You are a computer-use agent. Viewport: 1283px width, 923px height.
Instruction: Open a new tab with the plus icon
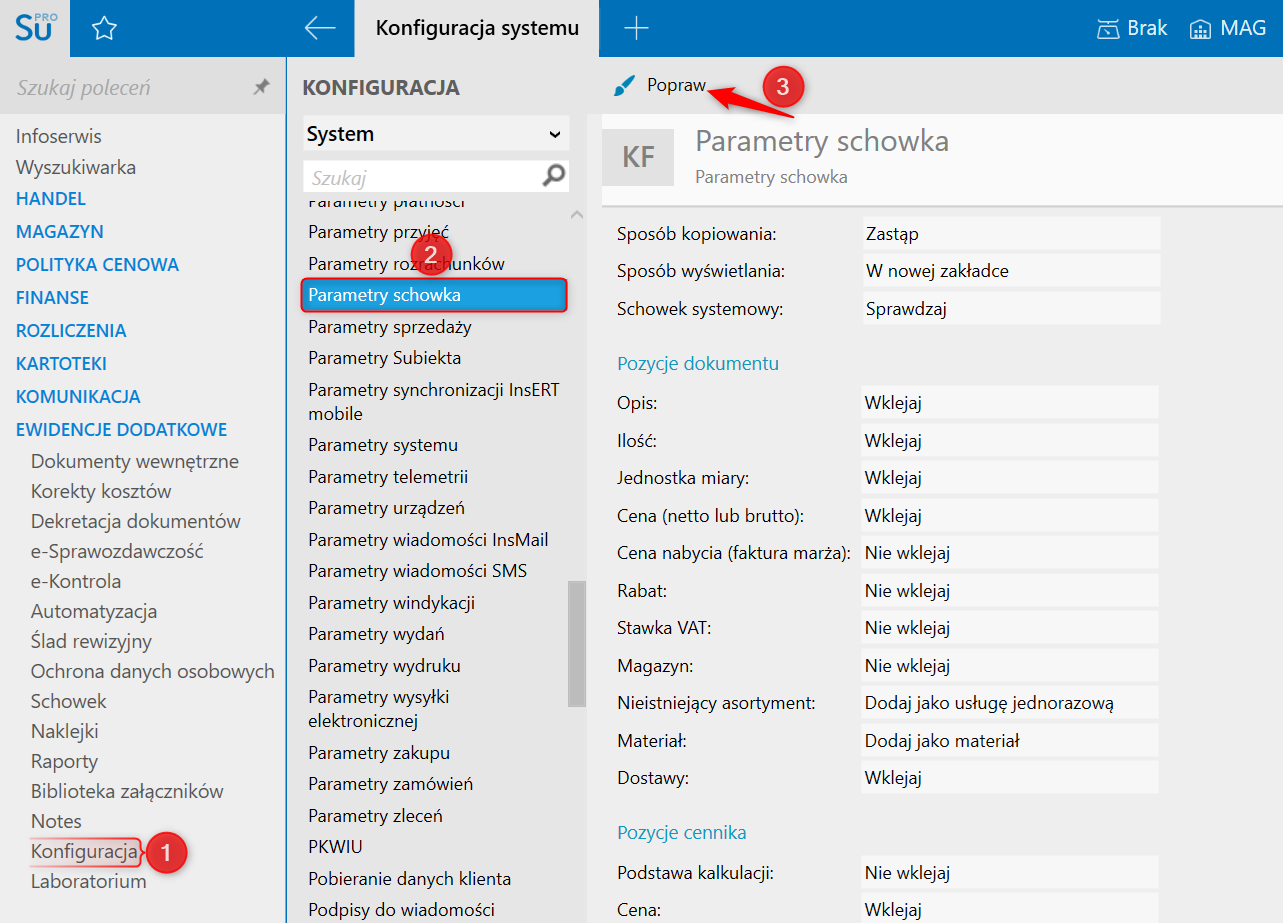point(636,29)
